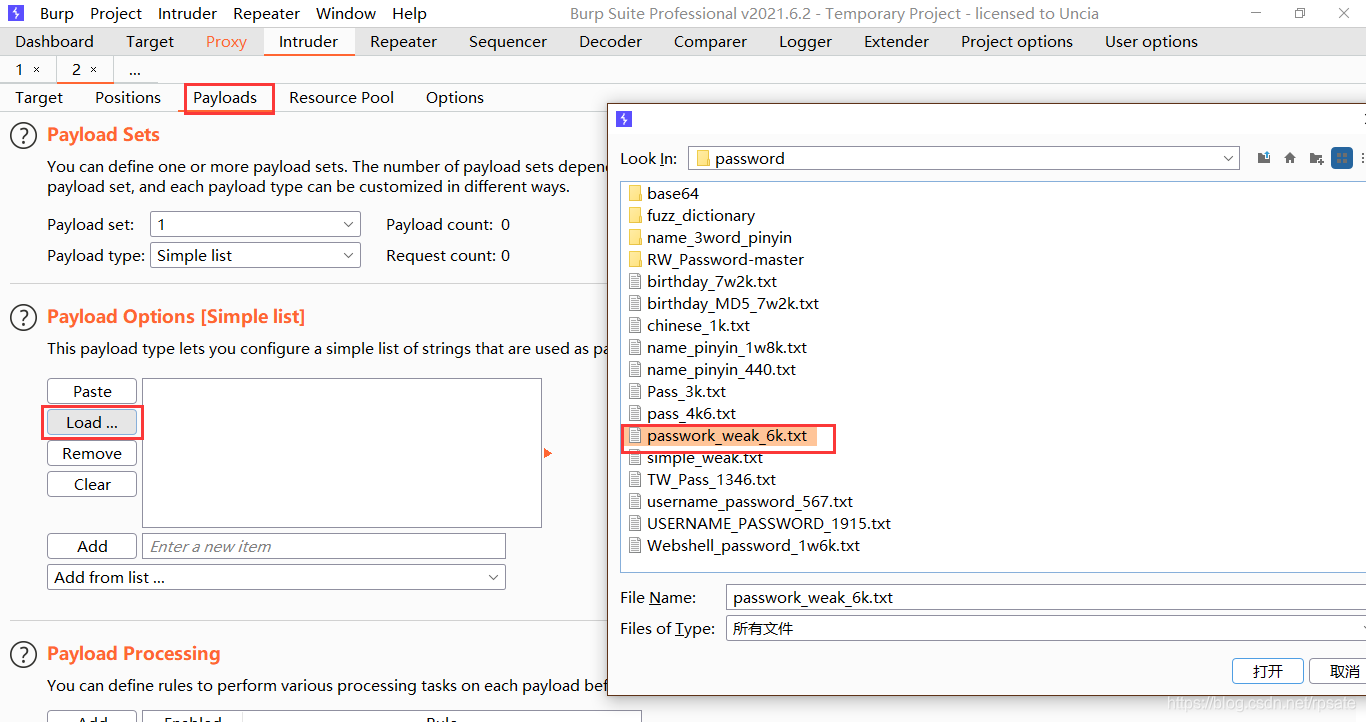
Task: Open the Project menu
Action: tap(116, 13)
